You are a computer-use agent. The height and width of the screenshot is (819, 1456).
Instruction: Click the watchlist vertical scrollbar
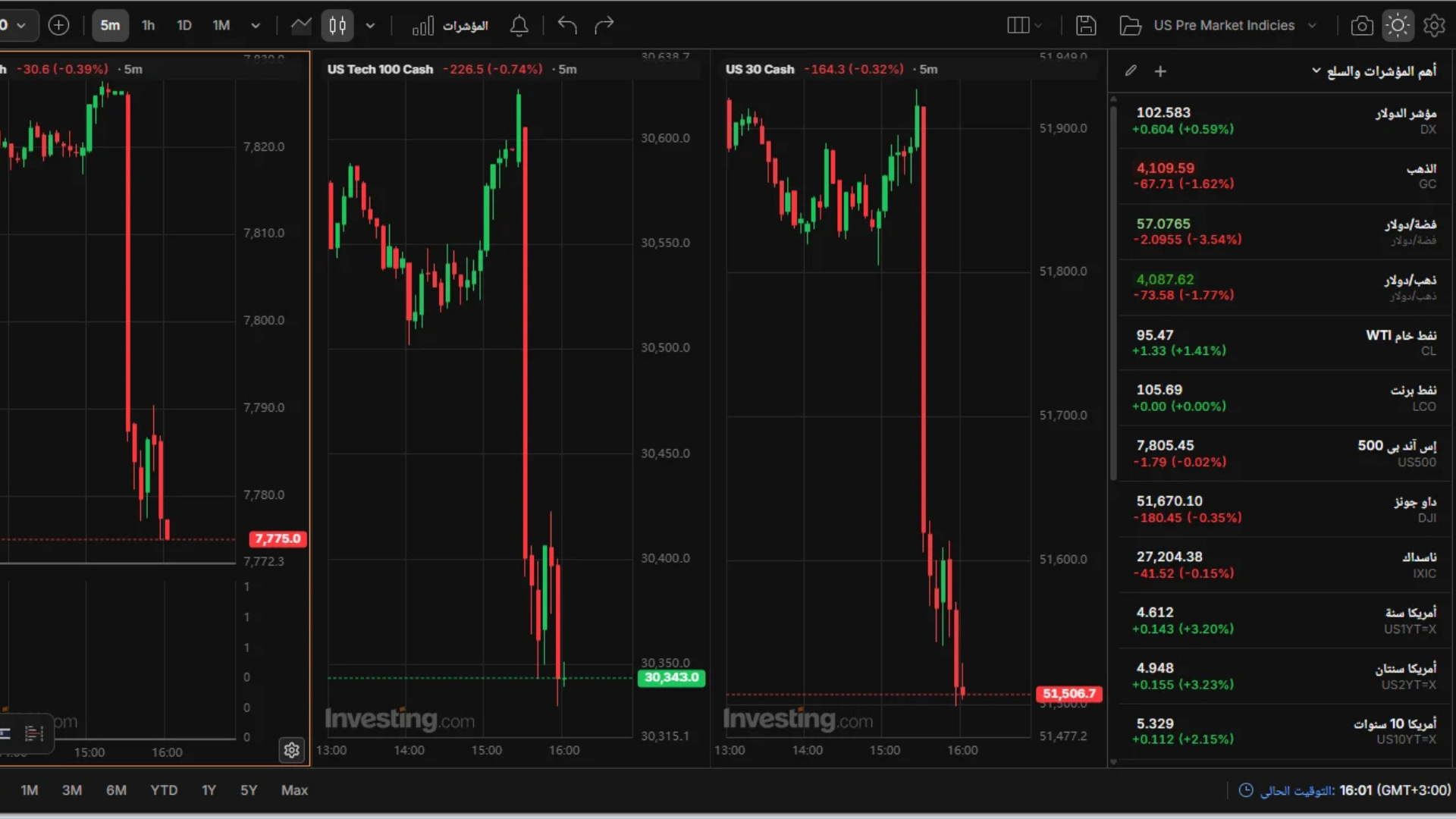[1113, 292]
